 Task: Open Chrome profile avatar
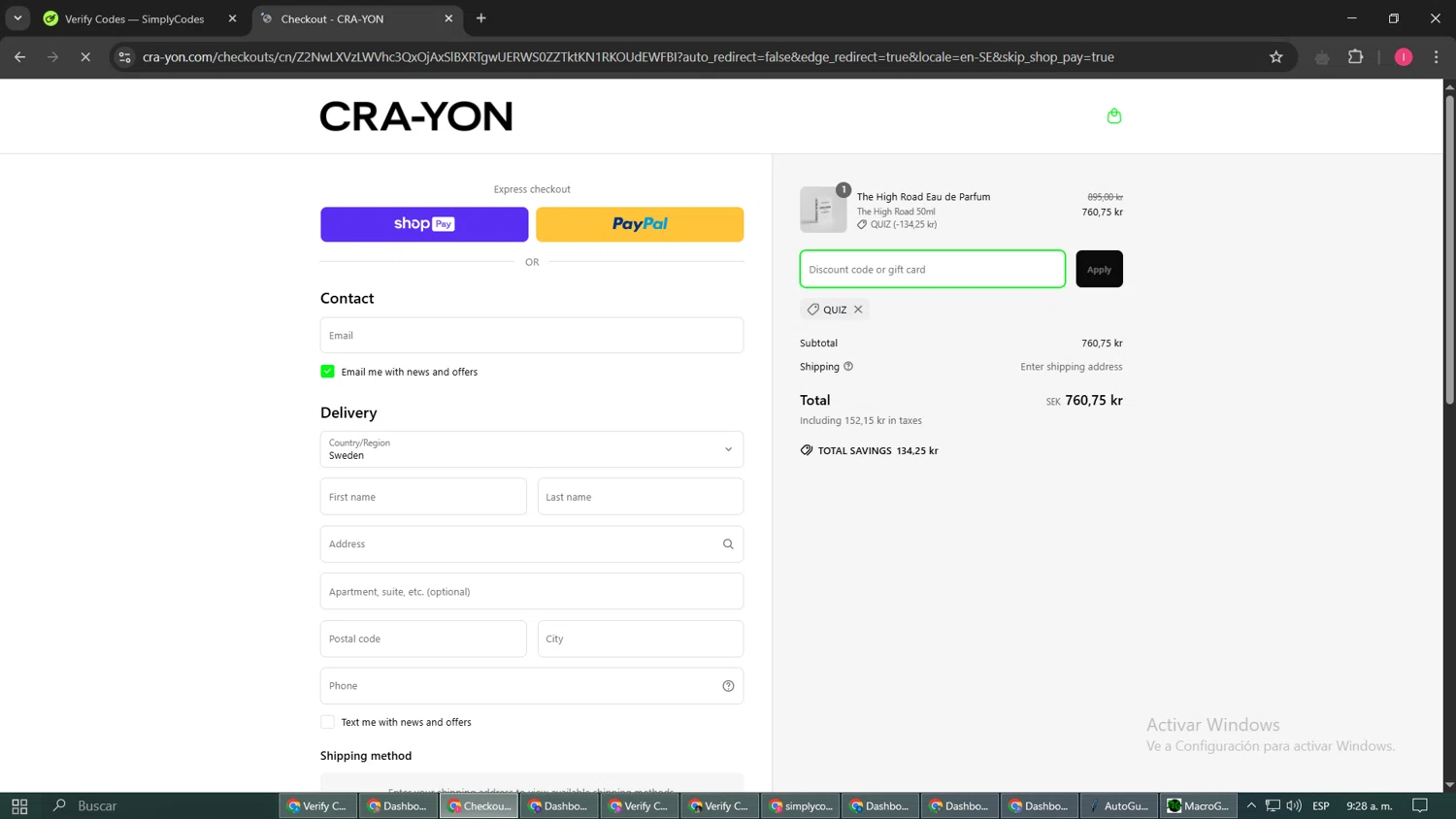(x=1404, y=57)
